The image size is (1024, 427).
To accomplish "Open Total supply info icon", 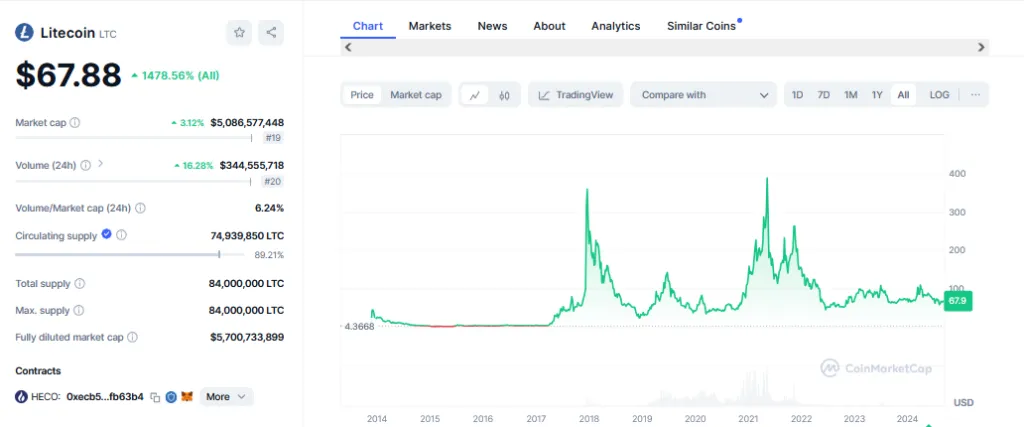I will [x=80, y=283].
